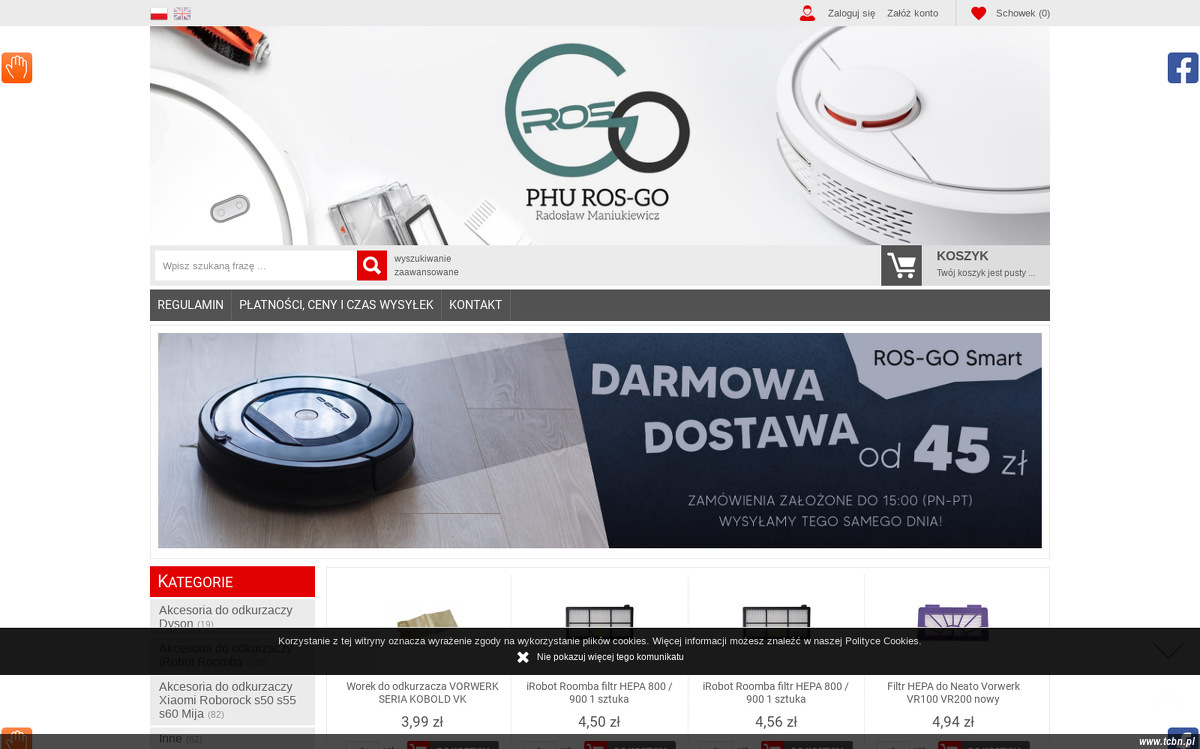Switch site language to Polish flag
The image size is (1200, 749).
[158, 13]
